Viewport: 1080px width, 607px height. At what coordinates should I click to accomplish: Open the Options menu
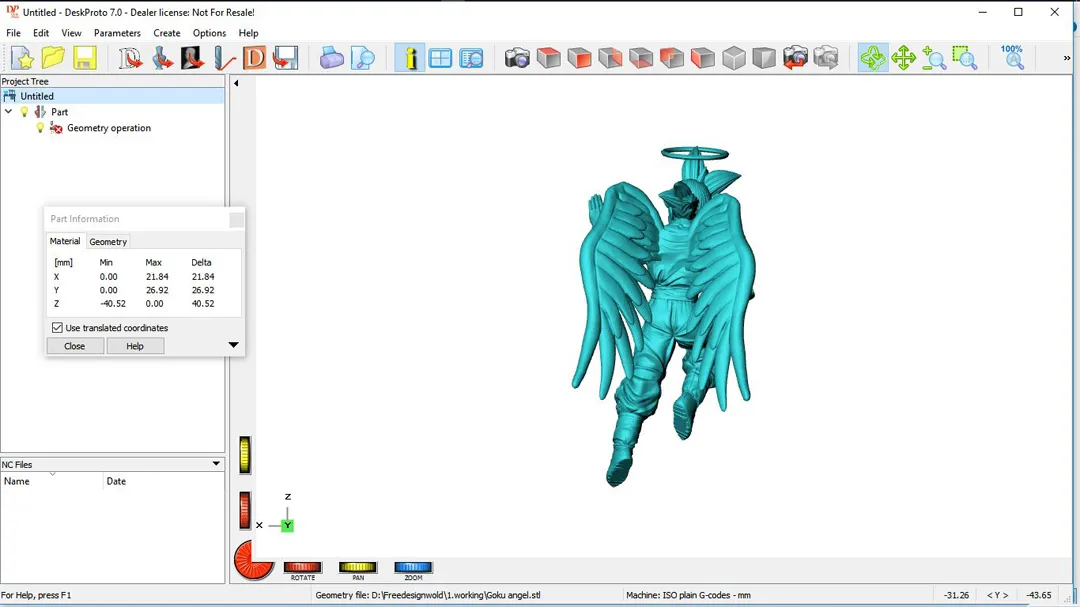coord(209,33)
